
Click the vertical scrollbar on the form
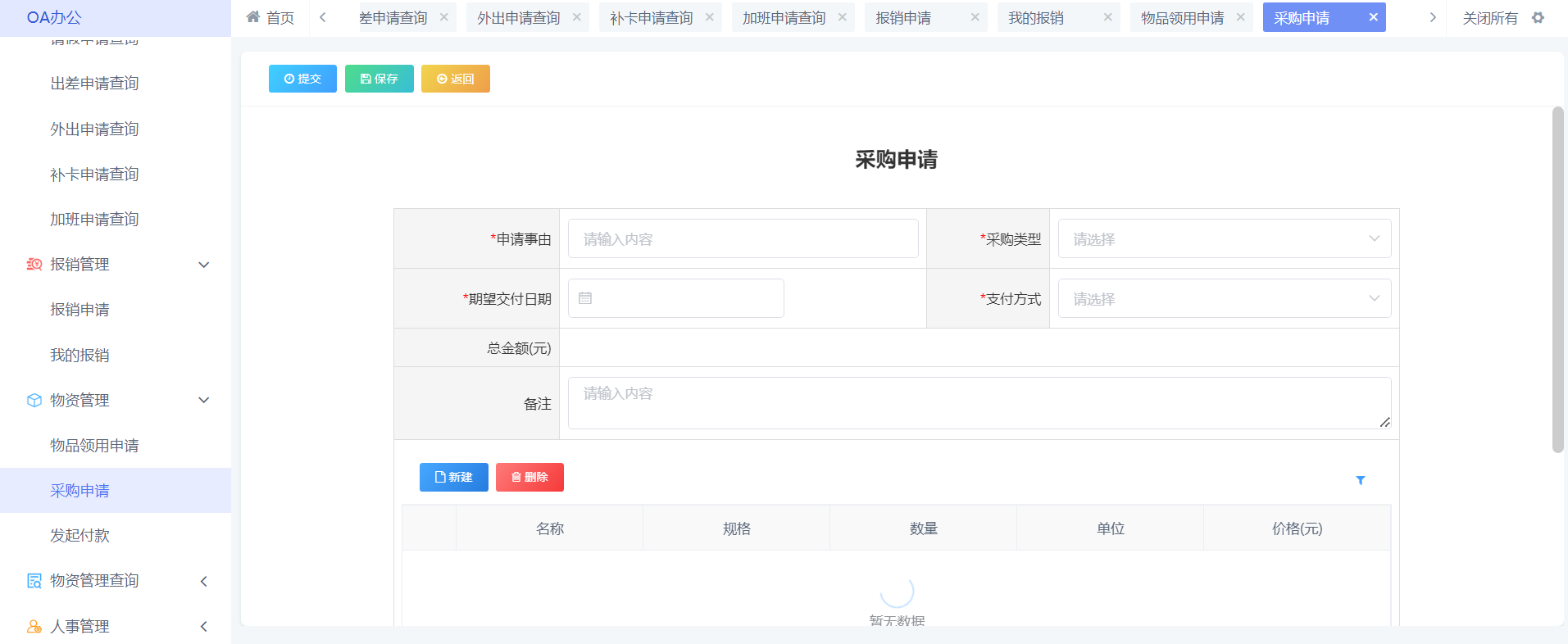(1557, 279)
